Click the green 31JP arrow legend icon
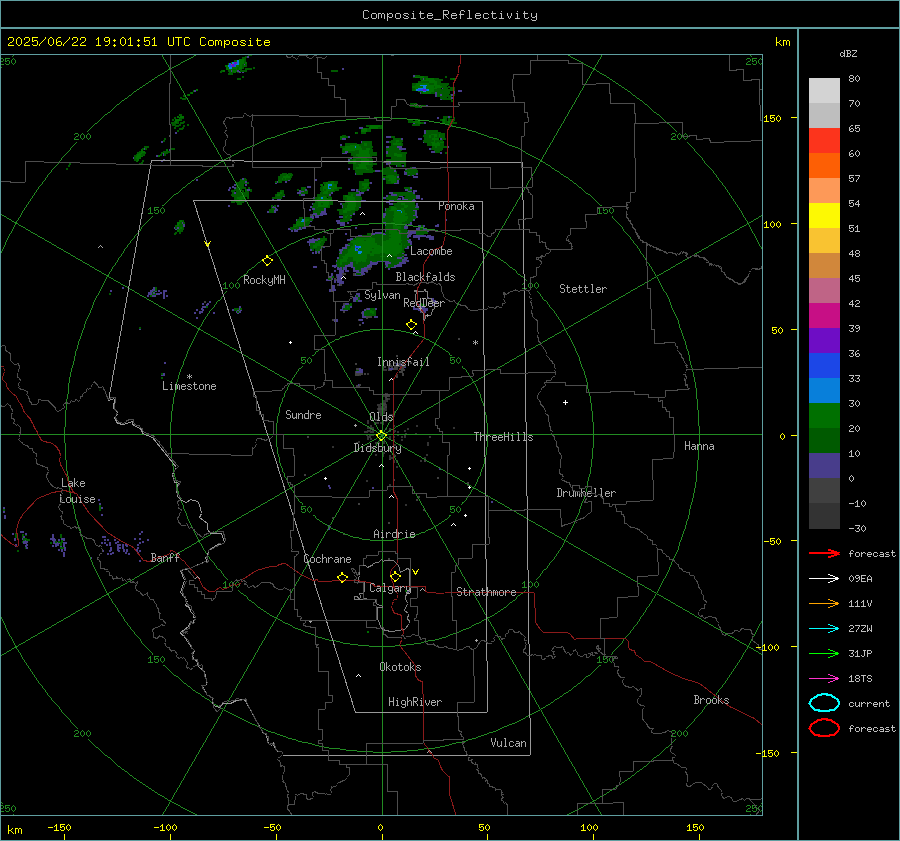 pyautogui.click(x=824, y=653)
